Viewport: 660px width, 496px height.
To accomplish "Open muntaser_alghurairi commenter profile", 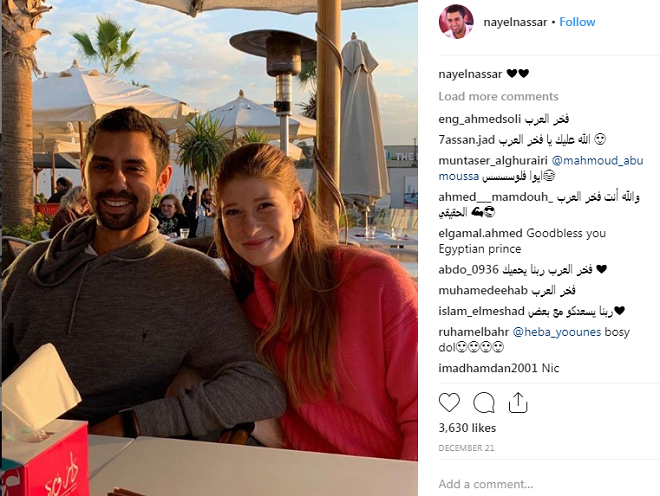I will (493, 160).
